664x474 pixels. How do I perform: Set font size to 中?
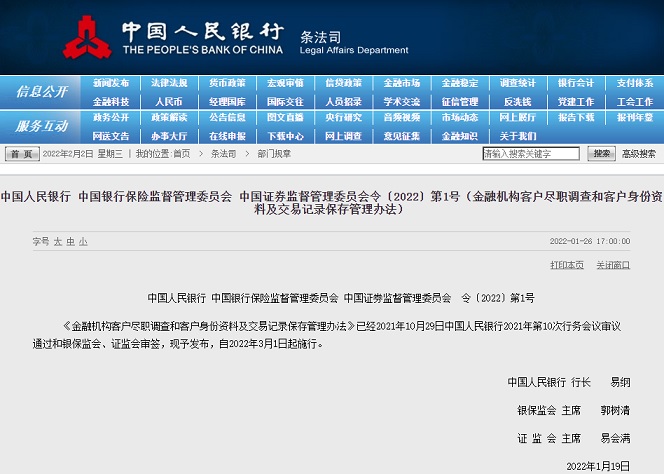[x=70, y=241]
